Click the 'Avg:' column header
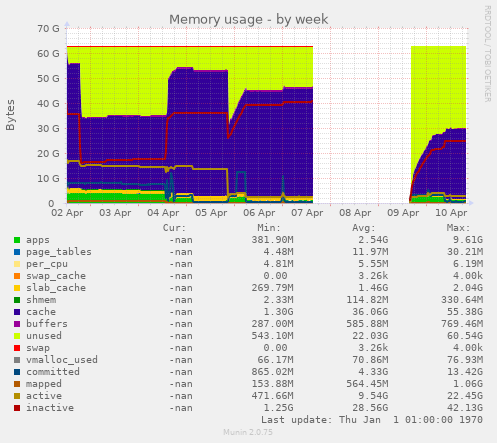The width and height of the screenshot is (497, 443). click(364, 228)
